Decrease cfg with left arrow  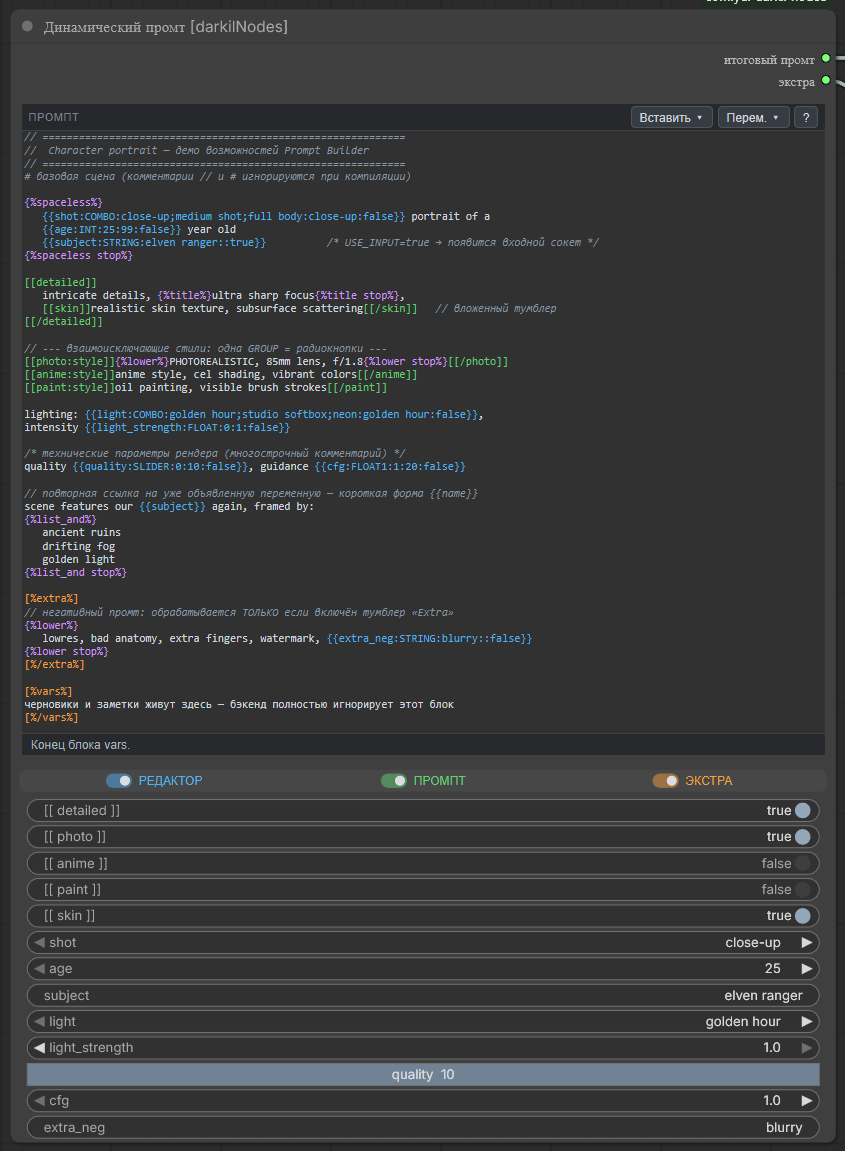pos(39,1100)
